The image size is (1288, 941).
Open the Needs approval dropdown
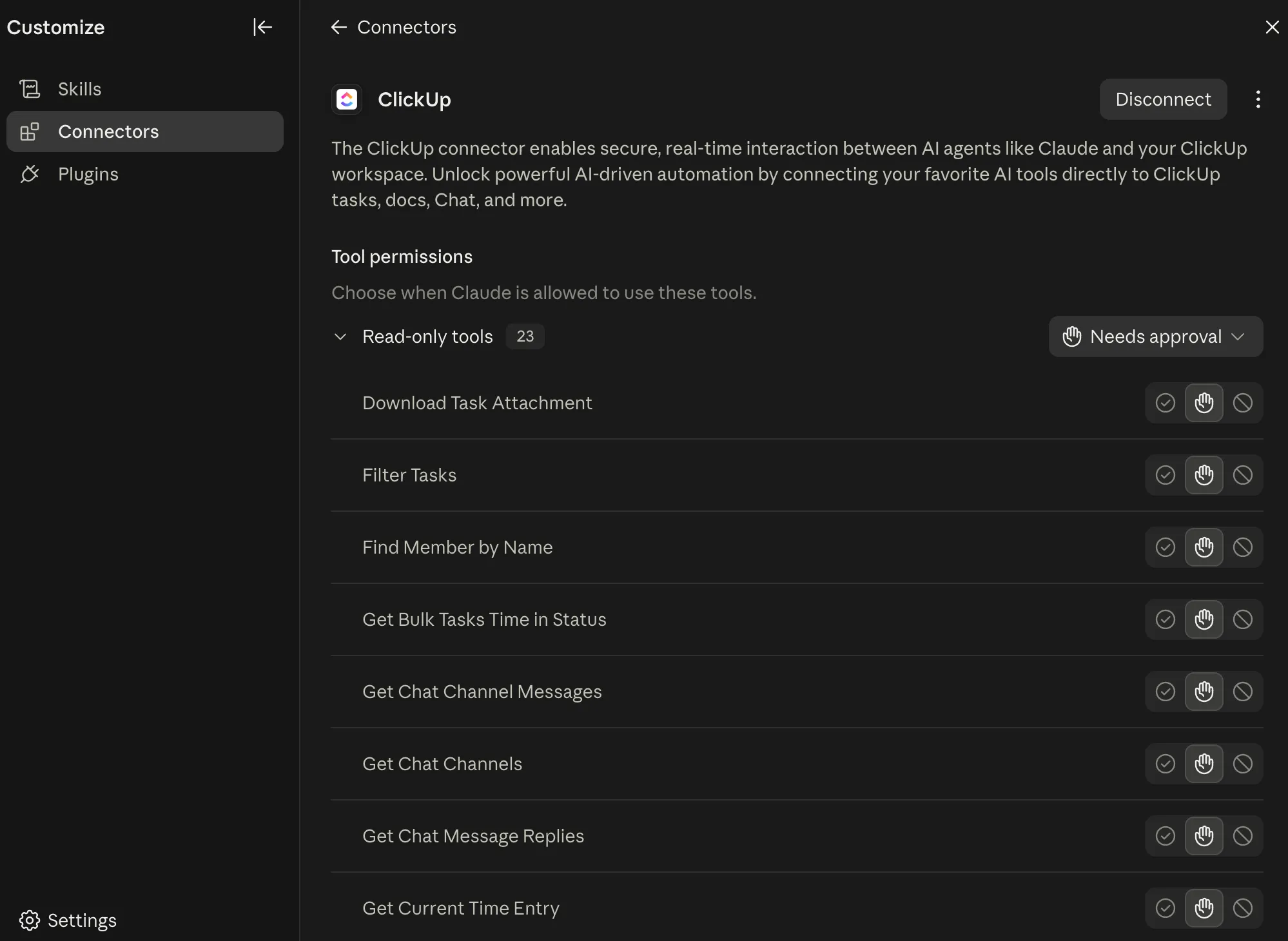tap(1156, 336)
